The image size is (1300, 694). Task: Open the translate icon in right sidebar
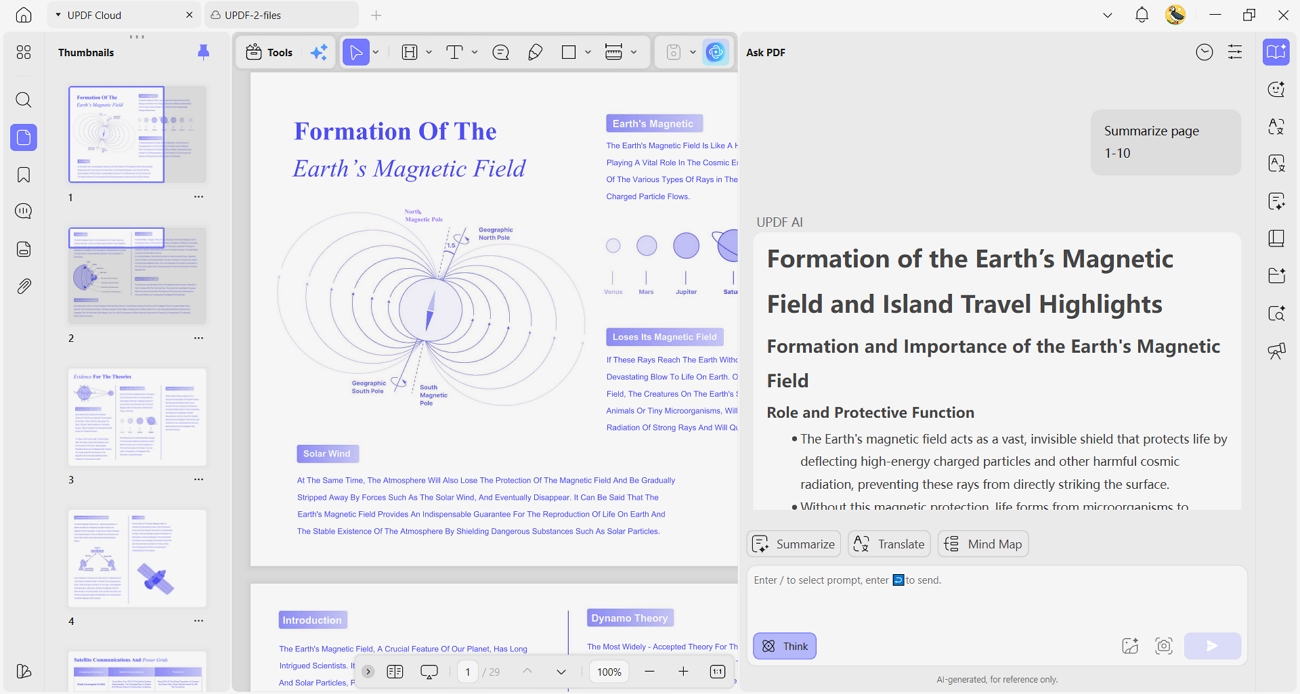coord(1276,127)
